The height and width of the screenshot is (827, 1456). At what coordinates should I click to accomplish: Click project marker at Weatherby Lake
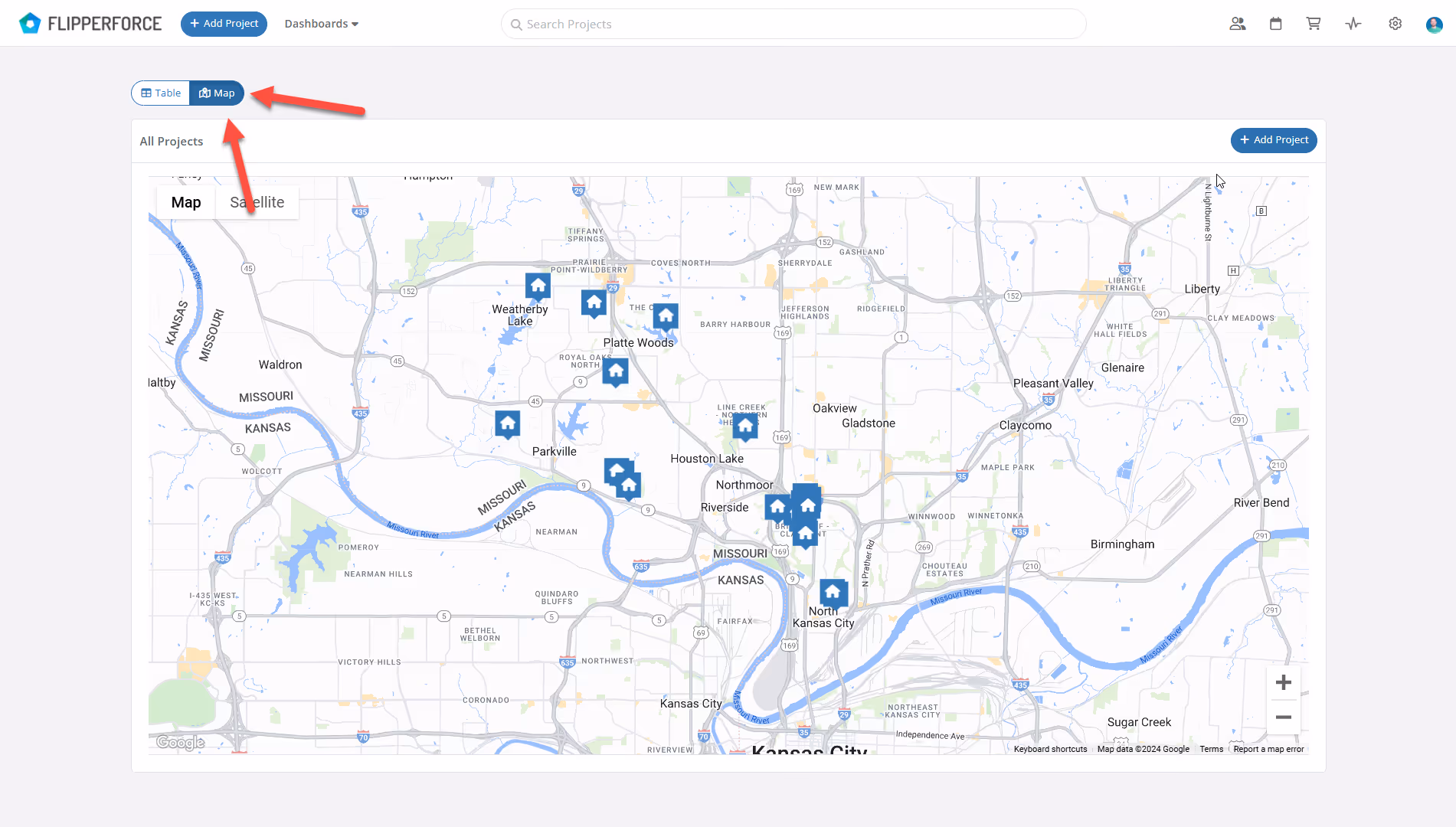[x=538, y=286]
